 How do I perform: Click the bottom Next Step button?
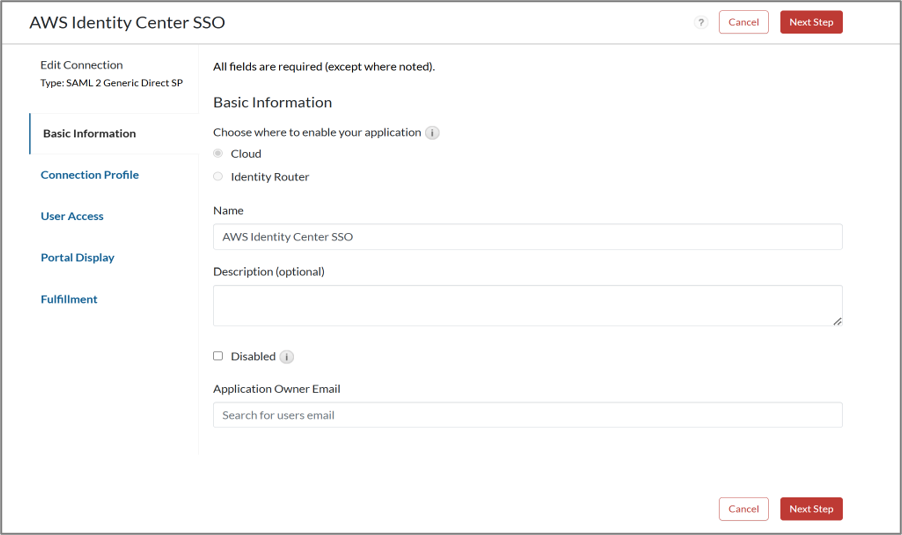(811, 509)
